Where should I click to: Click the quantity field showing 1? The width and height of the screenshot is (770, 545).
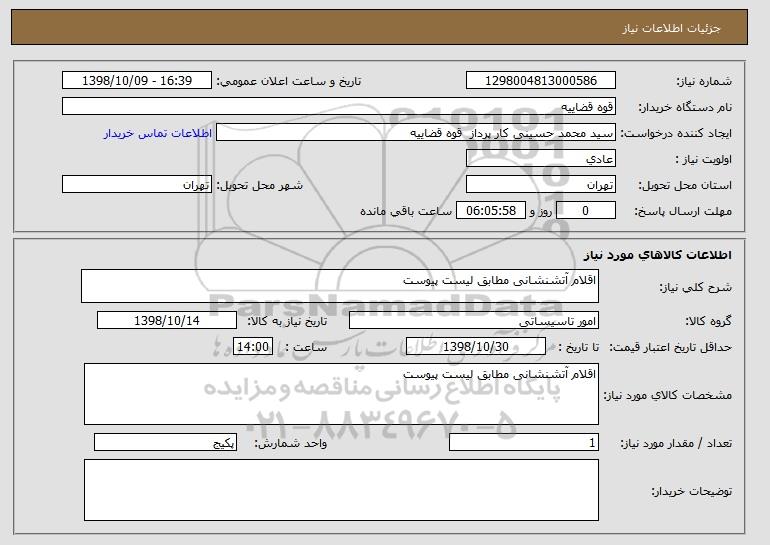point(524,442)
